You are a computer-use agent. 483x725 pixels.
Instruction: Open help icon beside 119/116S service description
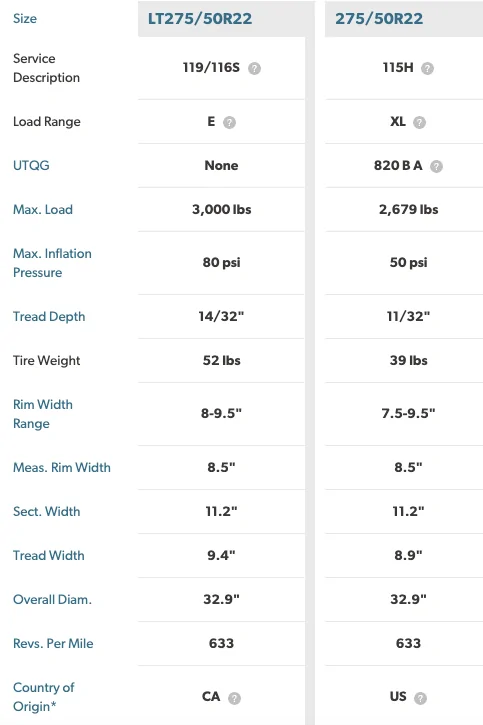254,68
